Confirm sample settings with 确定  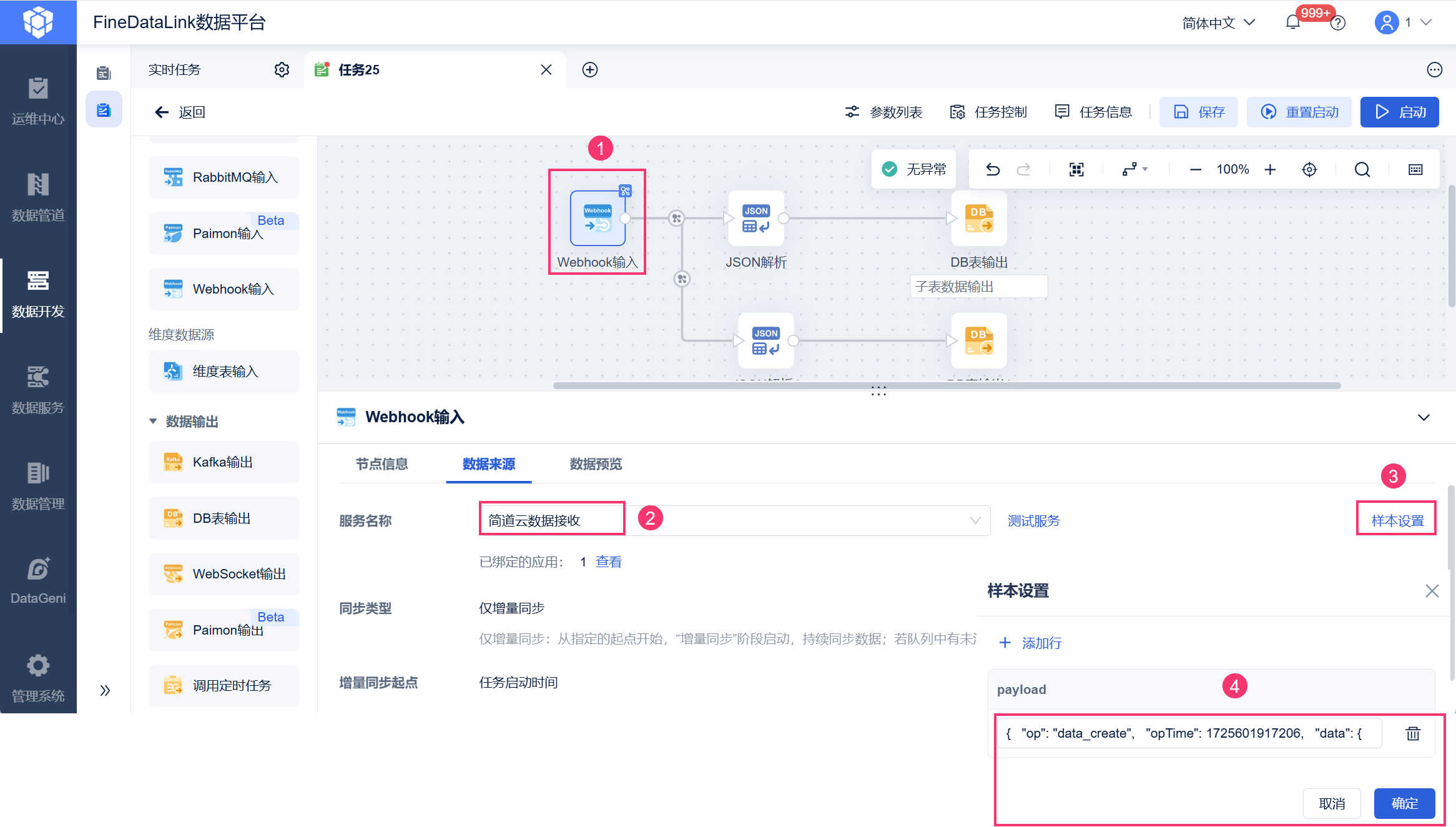tap(1405, 803)
